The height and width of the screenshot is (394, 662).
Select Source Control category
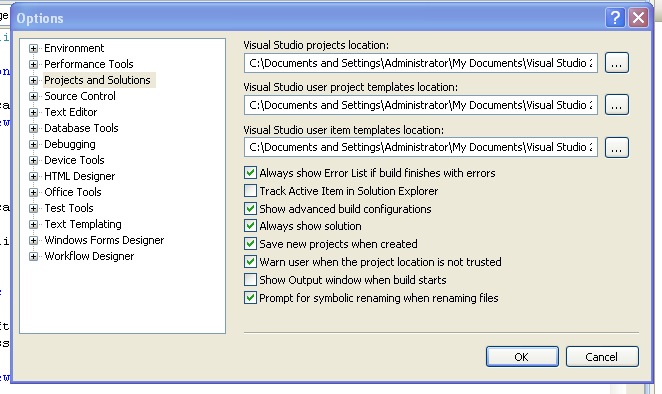[80, 96]
